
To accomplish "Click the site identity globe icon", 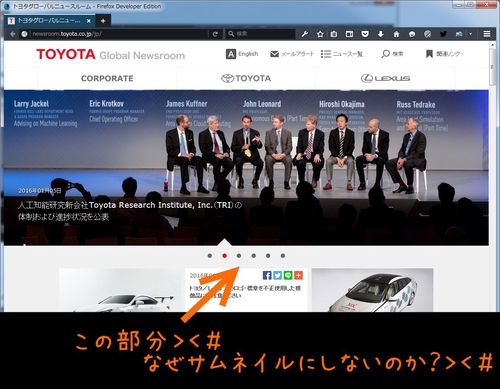I will pos(24,34).
